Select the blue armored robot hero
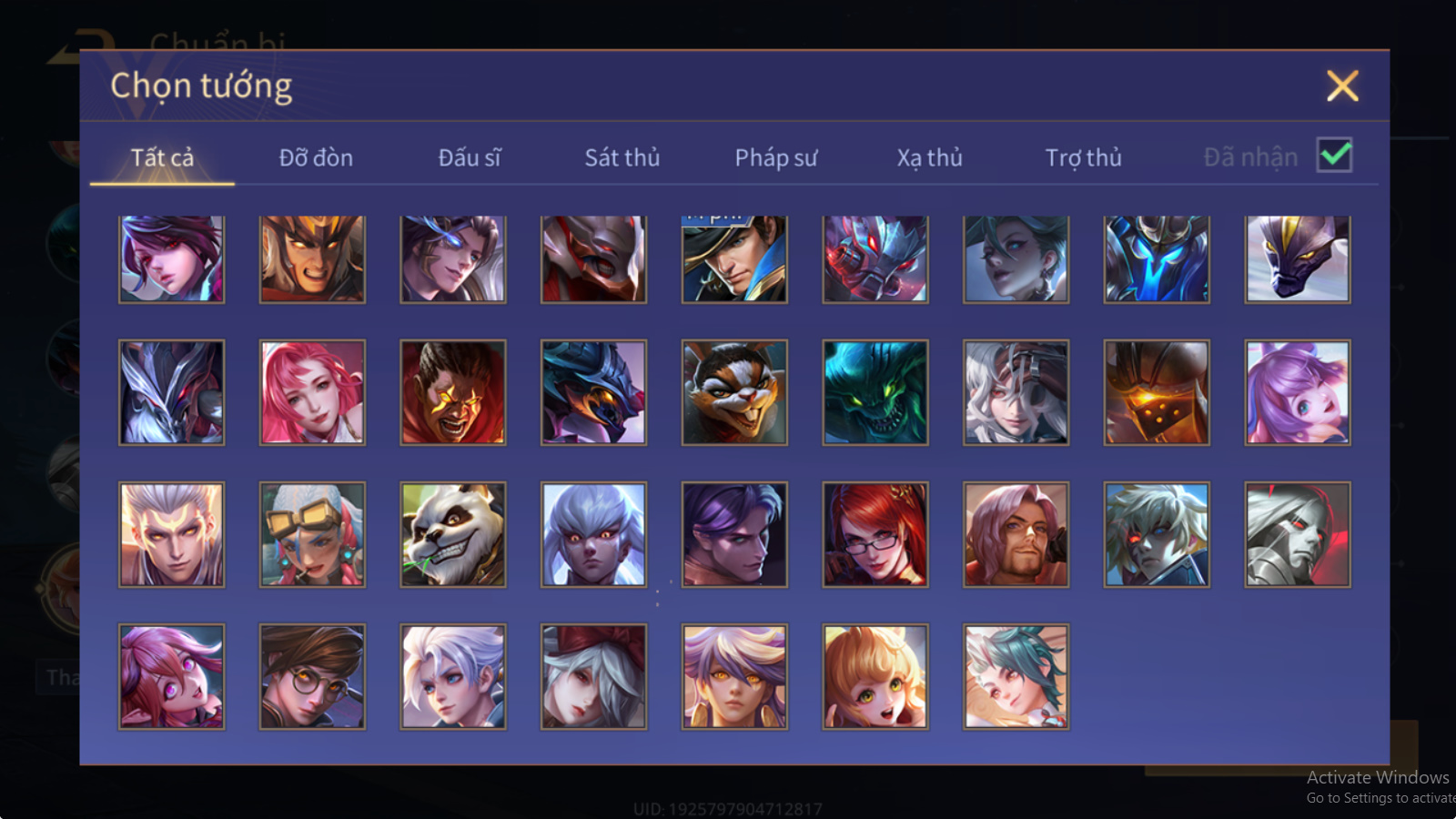Screen dimensions: 1456x819 click(x=1157, y=259)
